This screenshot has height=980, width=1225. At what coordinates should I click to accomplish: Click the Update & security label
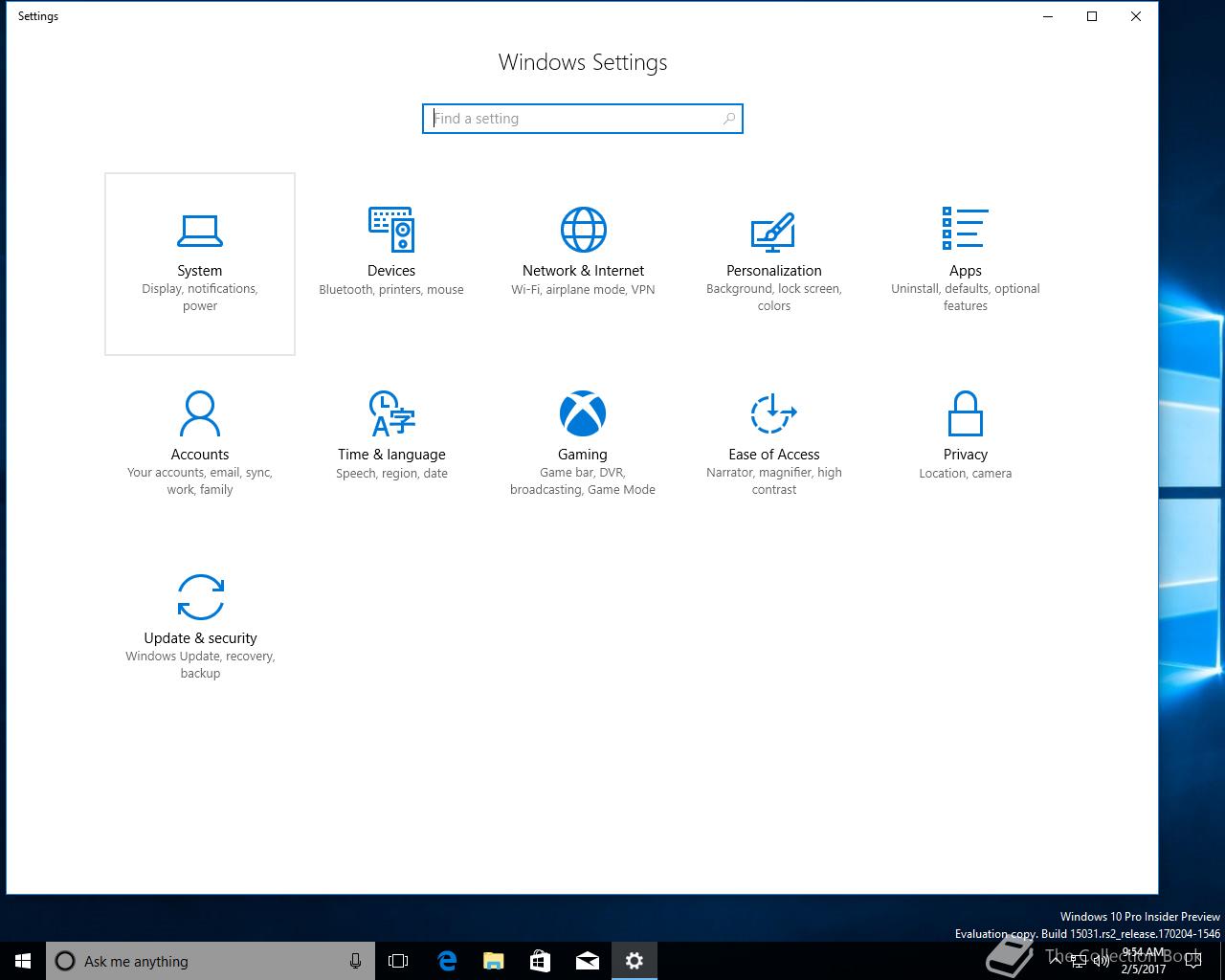coord(200,638)
